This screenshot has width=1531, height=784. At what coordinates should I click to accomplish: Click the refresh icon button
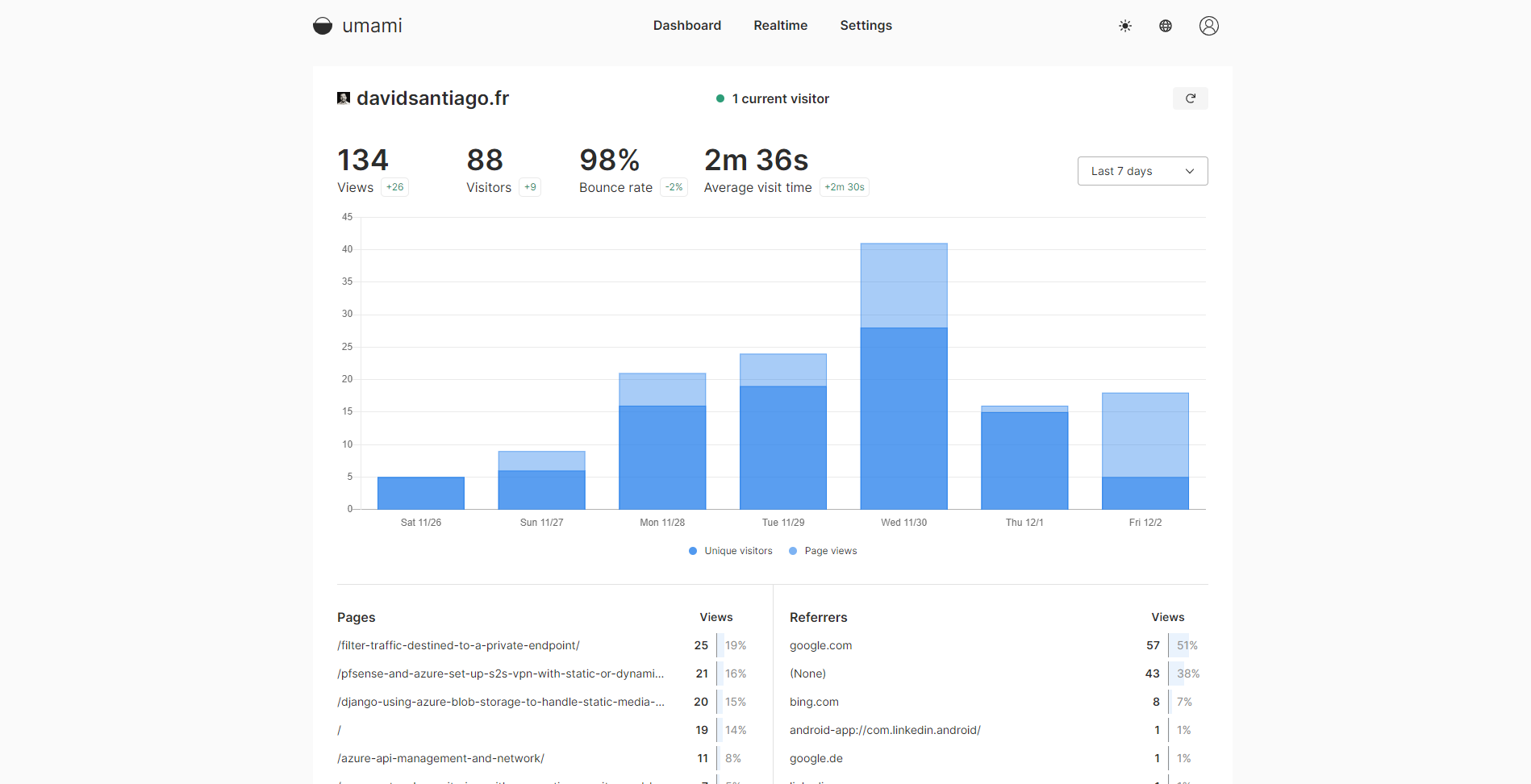(x=1191, y=98)
